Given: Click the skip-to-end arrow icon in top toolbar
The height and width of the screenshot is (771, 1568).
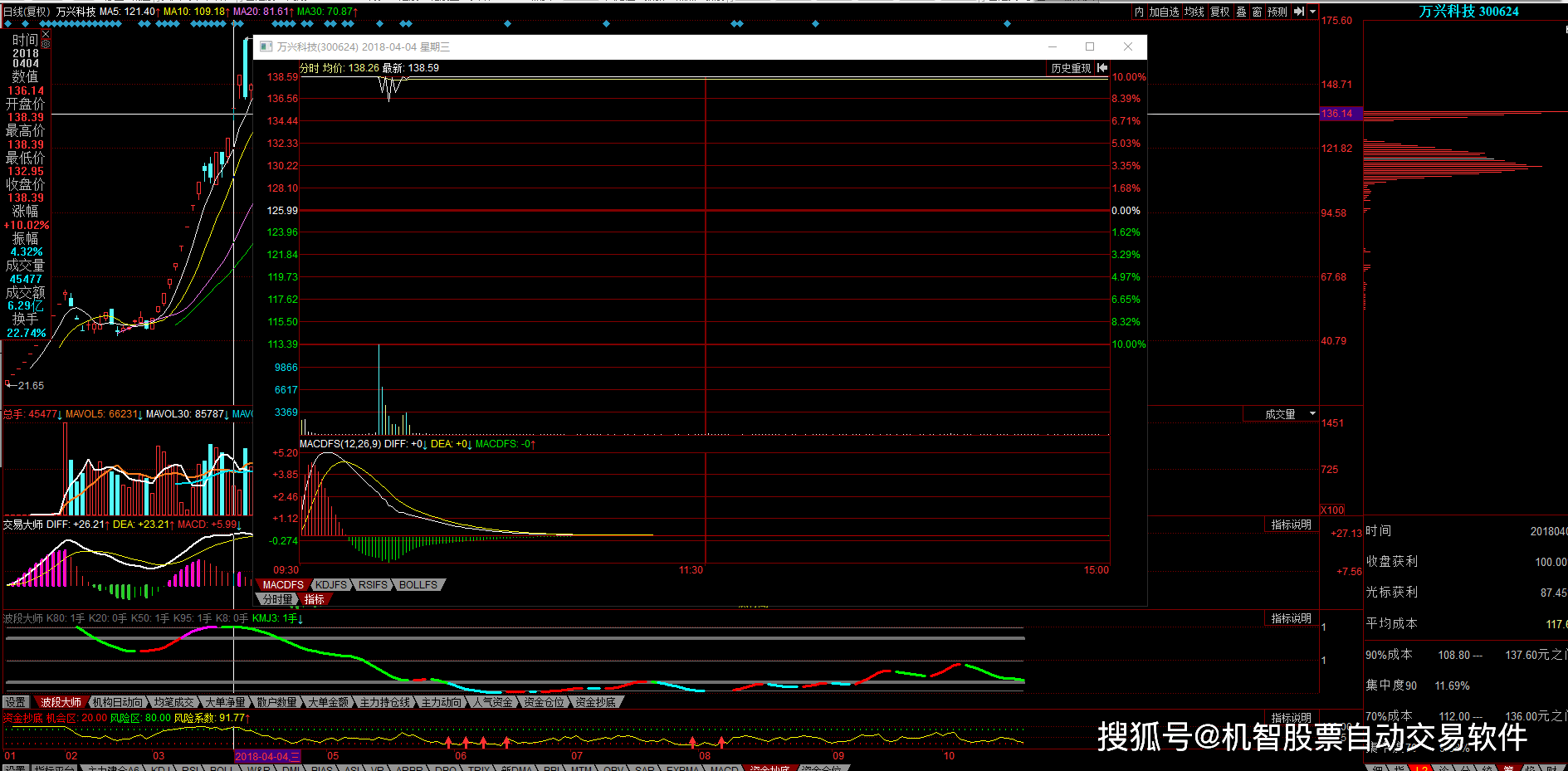Looking at the screenshot, I should [x=1299, y=12].
